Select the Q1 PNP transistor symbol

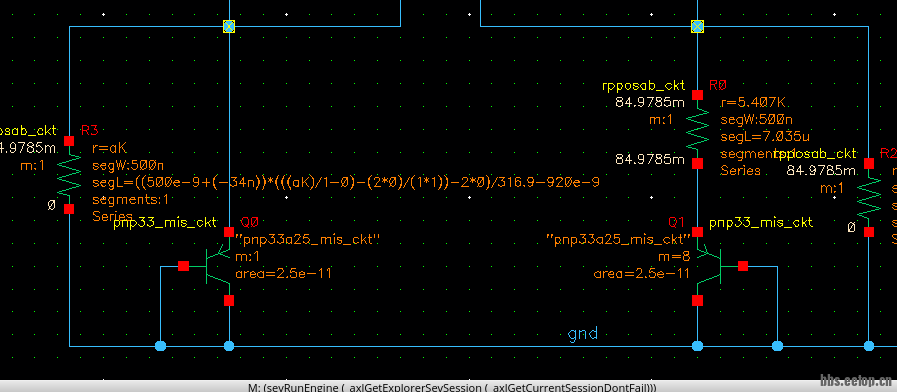point(709,266)
